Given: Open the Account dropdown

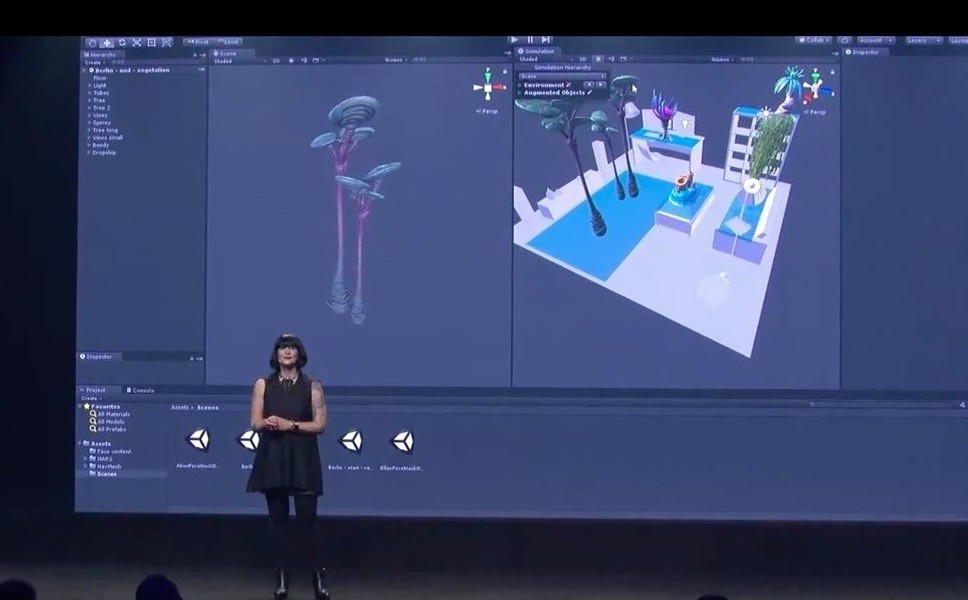Looking at the screenshot, I should coord(875,41).
